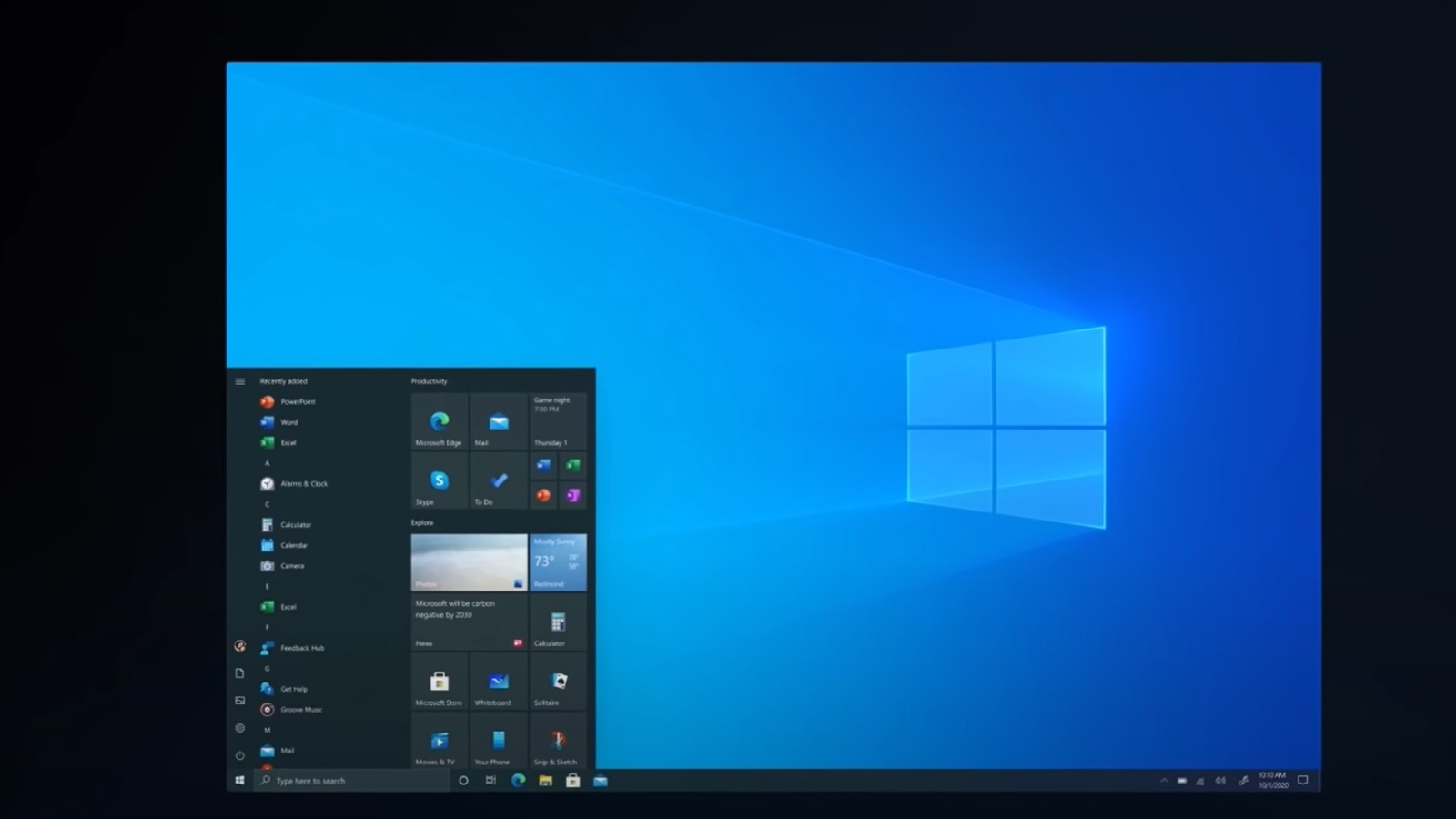Click the letter F index header

pos(267,627)
